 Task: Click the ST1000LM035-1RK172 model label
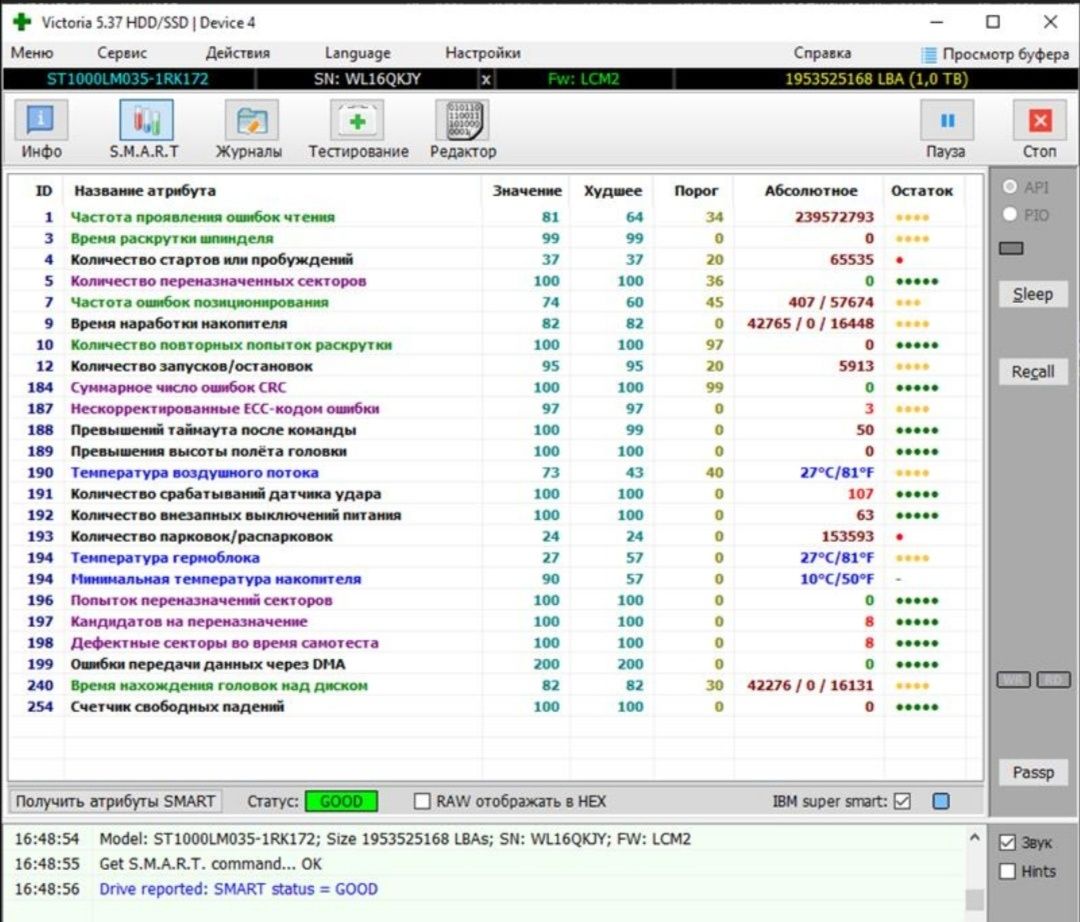point(127,79)
